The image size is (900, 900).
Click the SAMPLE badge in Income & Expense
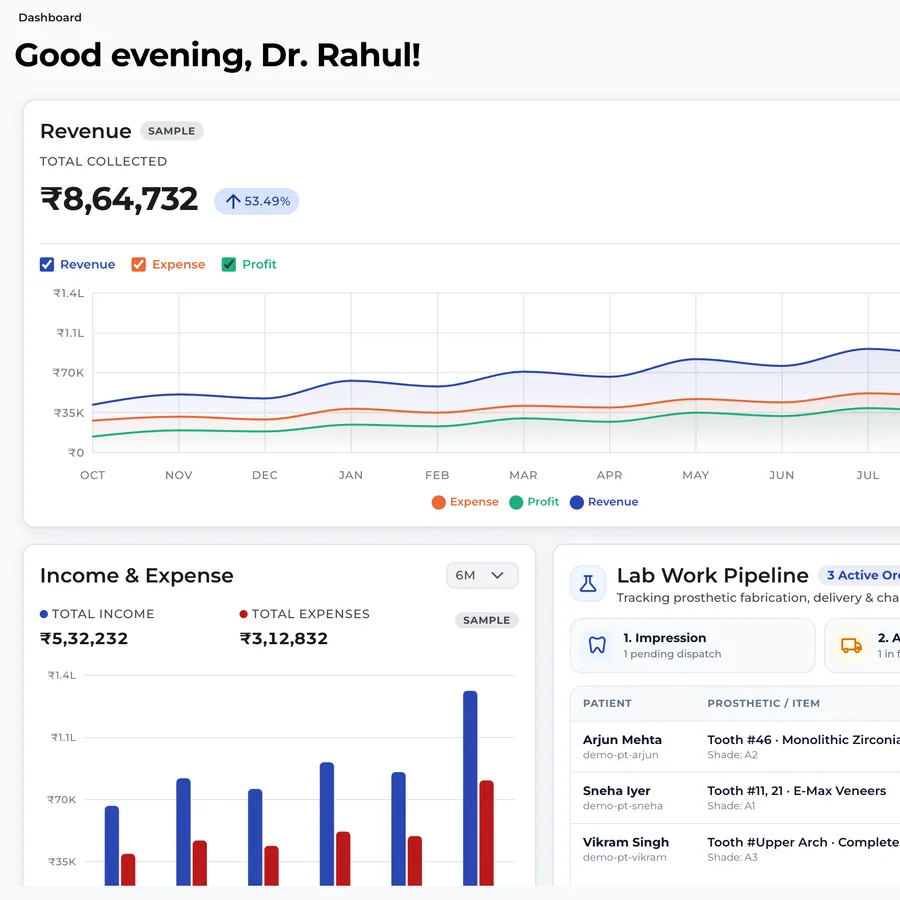coord(487,620)
